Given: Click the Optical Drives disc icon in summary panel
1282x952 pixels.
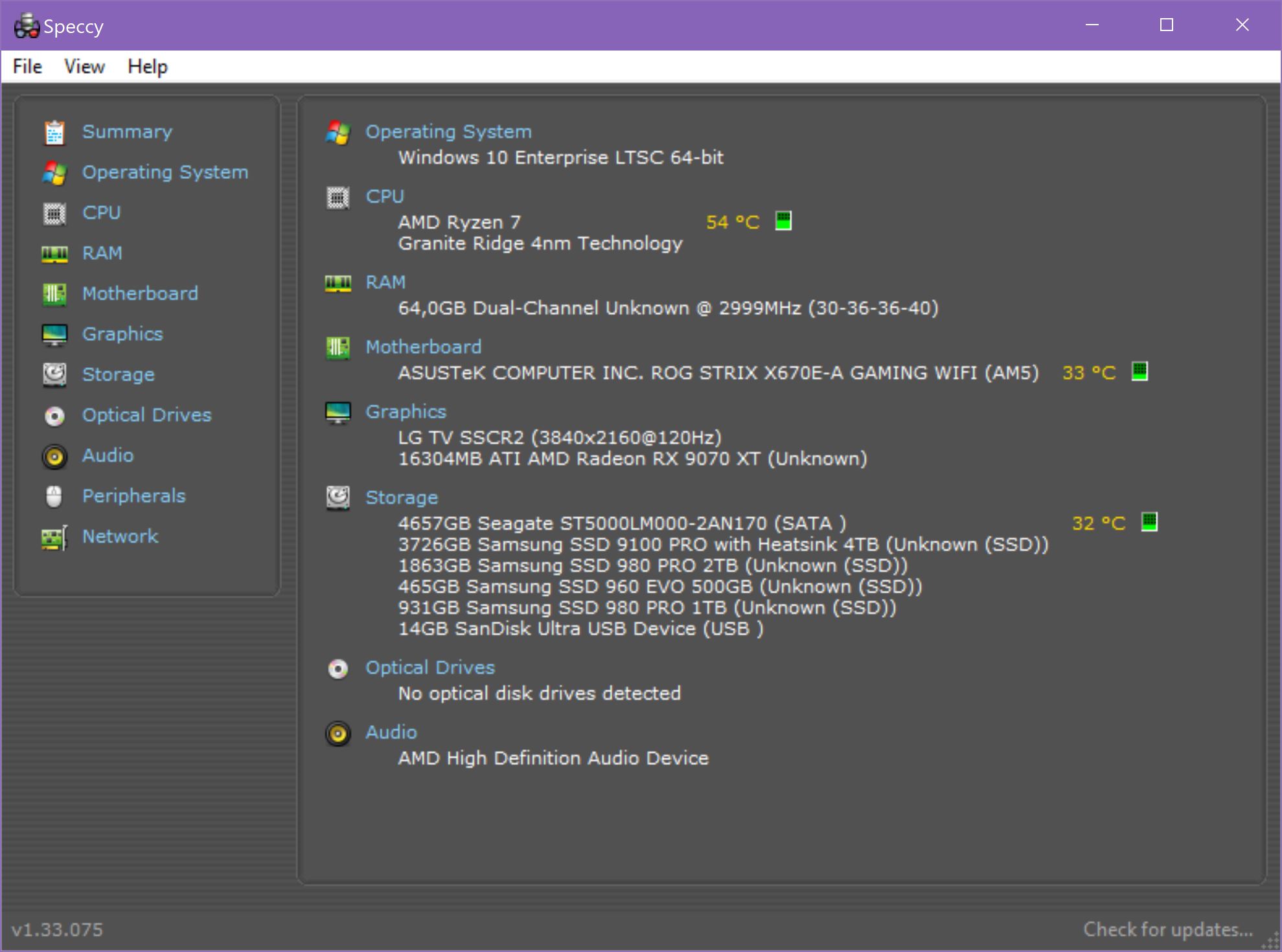Looking at the screenshot, I should coord(338,668).
